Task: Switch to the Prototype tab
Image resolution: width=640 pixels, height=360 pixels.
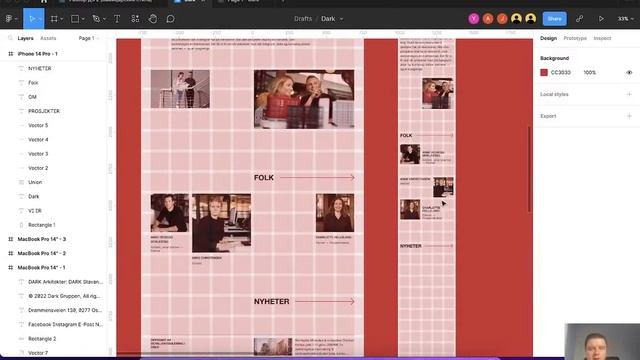Action: [x=575, y=38]
